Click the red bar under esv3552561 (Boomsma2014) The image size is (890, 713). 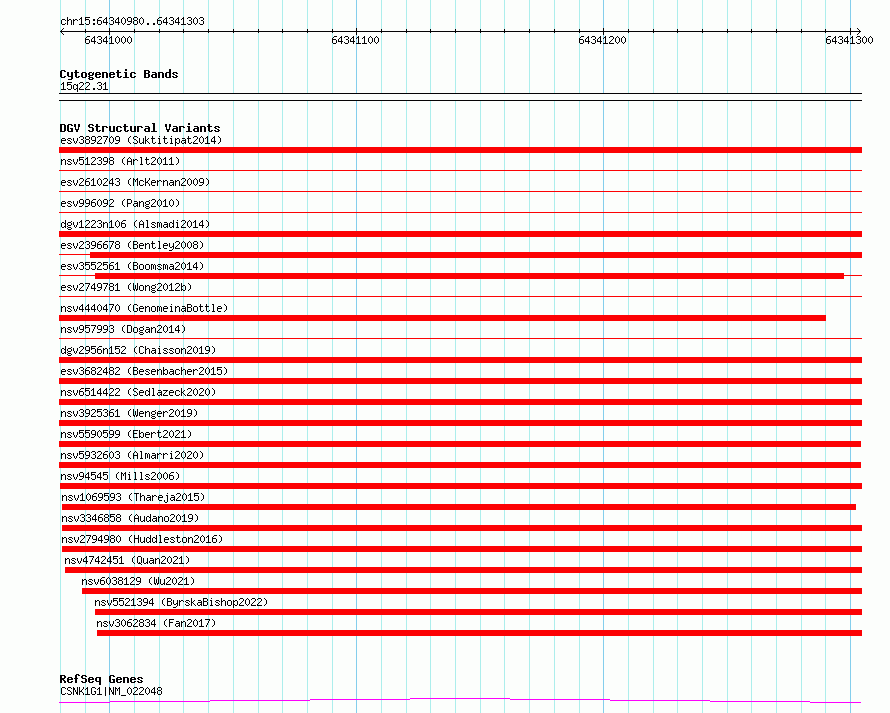point(469,276)
